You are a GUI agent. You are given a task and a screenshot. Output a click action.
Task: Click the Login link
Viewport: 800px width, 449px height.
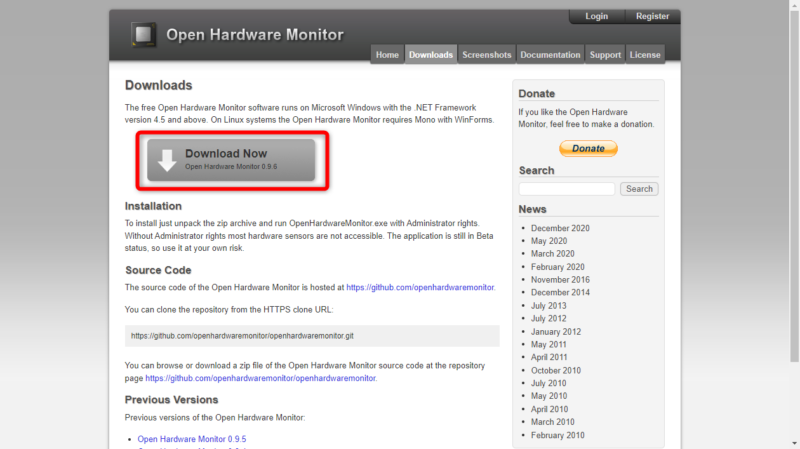(x=596, y=16)
